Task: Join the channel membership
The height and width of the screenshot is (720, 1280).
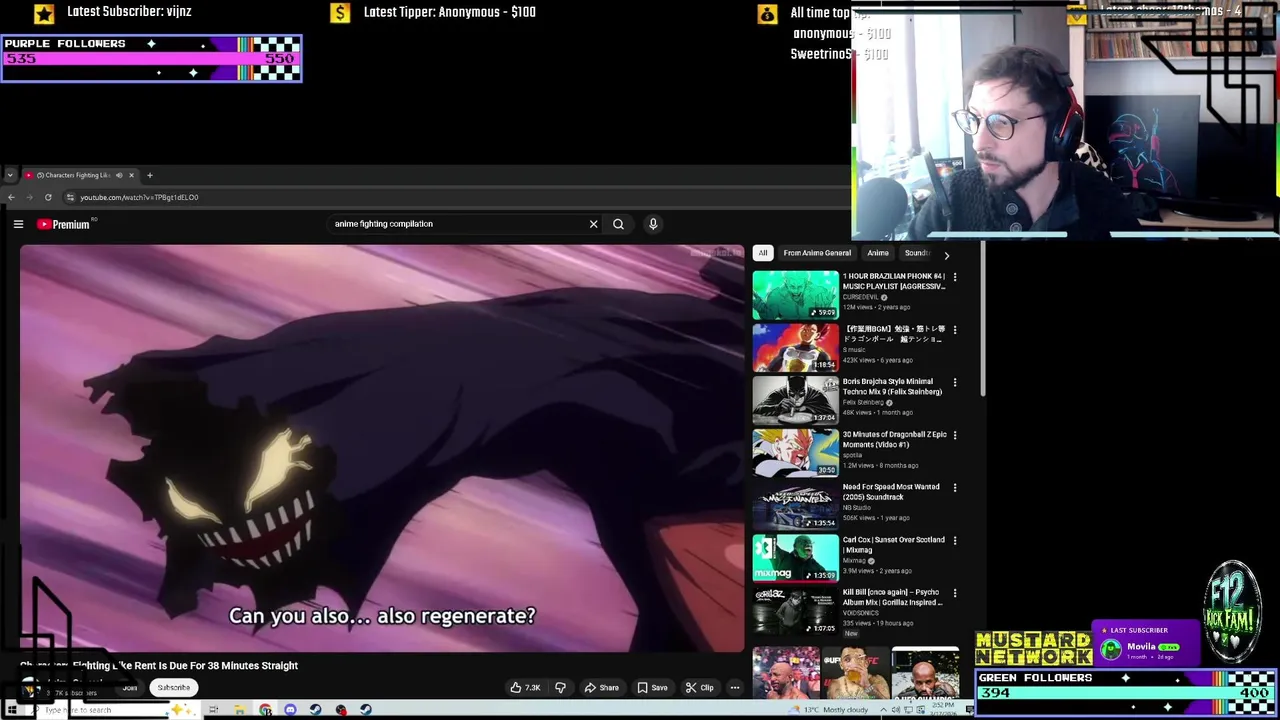Action: pos(130,687)
